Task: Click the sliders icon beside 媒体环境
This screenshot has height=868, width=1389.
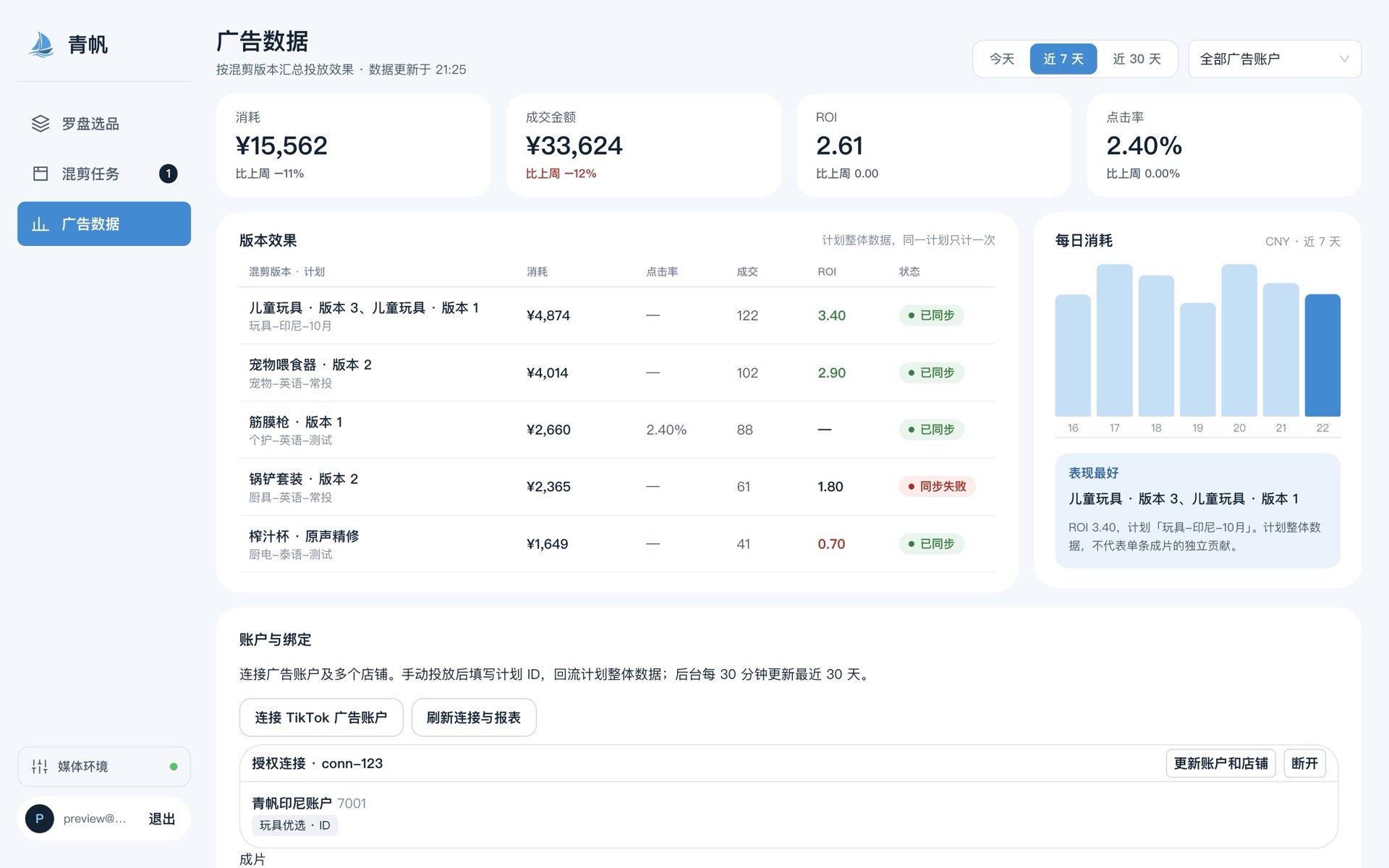Action: (40, 767)
